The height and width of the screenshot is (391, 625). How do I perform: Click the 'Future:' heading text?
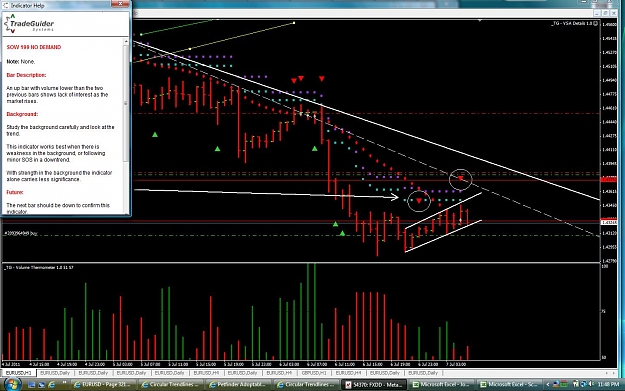tap(15, 192)
